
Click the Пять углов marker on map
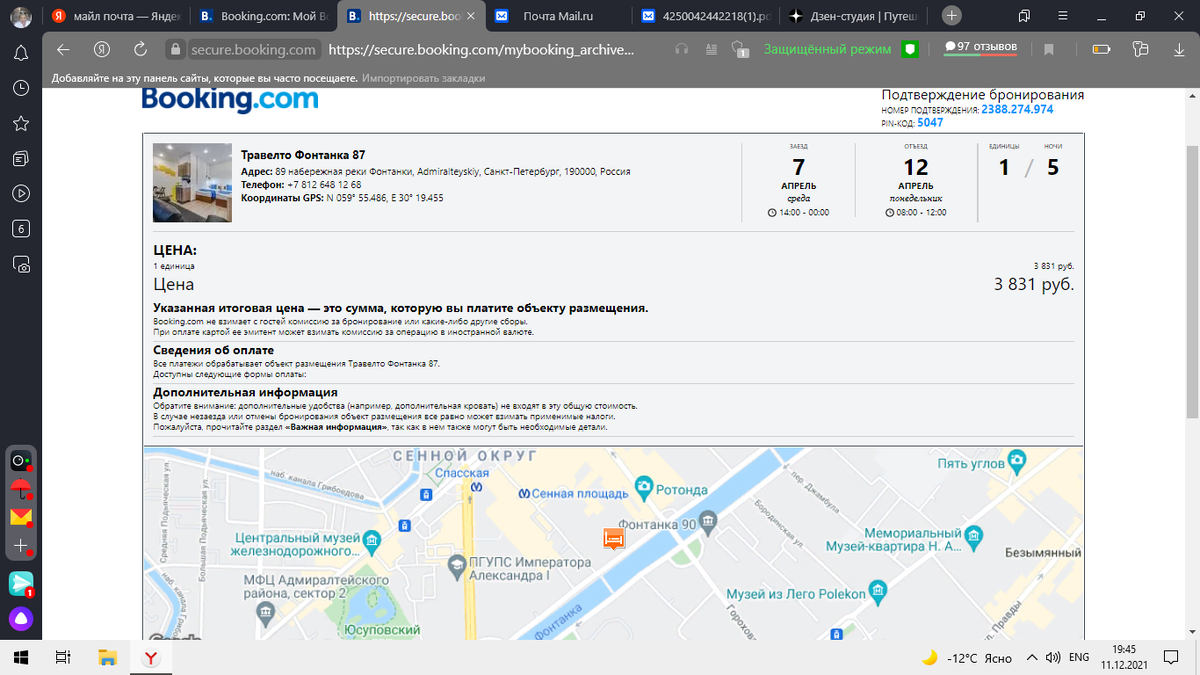click(x=1017, y=461)
